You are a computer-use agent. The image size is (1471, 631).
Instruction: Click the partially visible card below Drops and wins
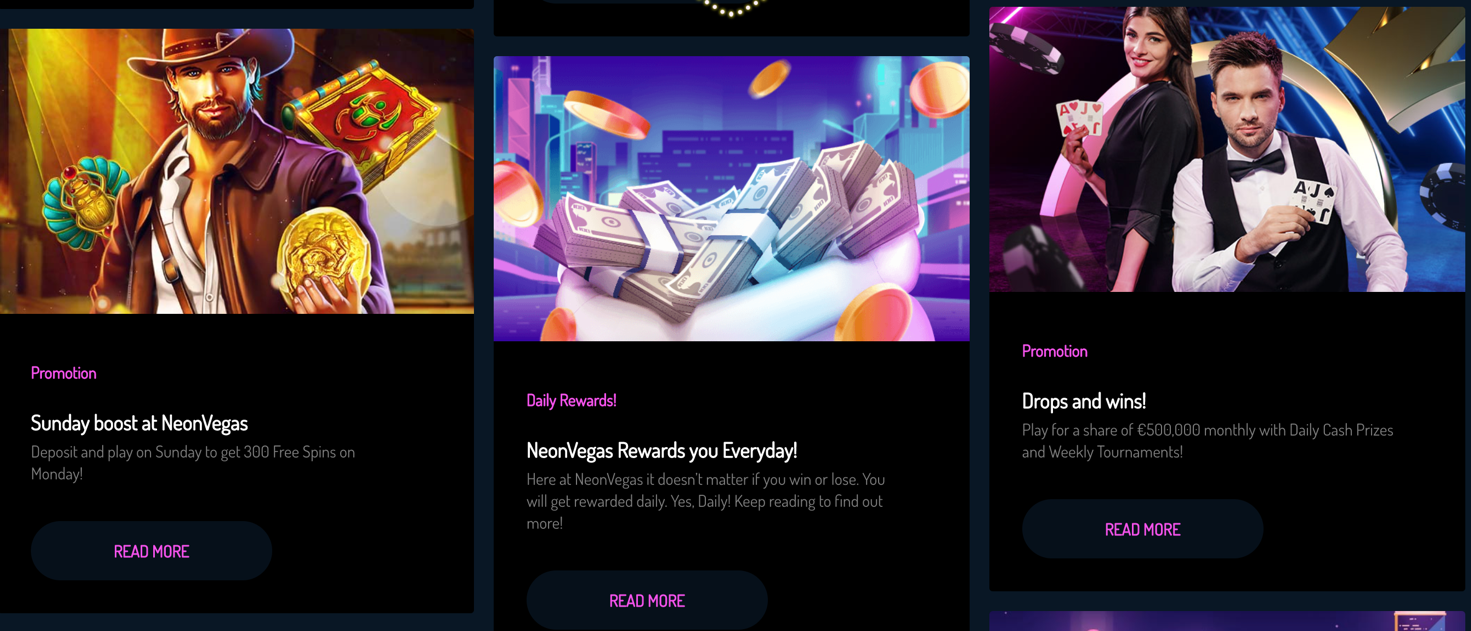point(1227,621)
